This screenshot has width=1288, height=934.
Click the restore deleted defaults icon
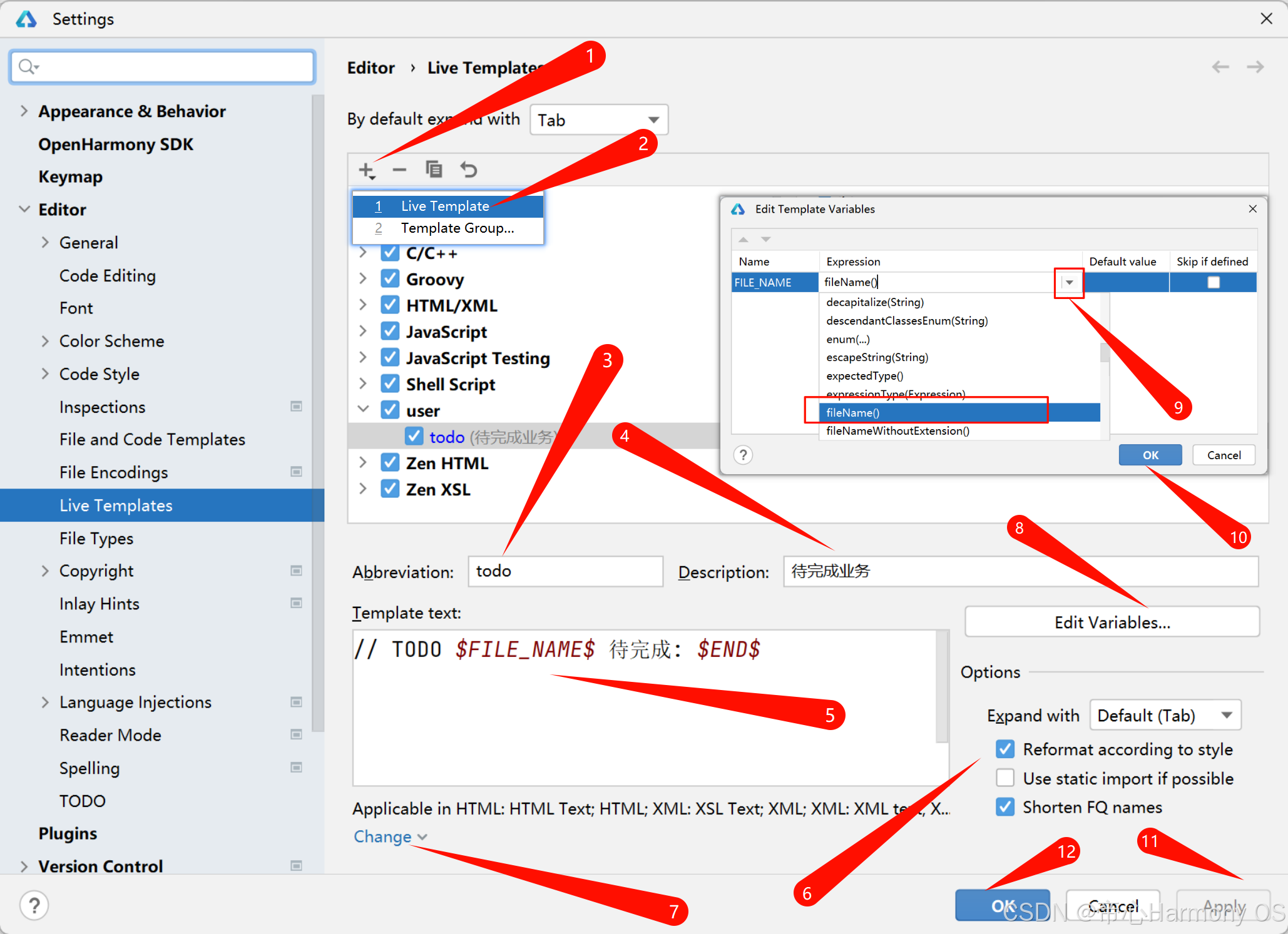click(x=469, y=170)
